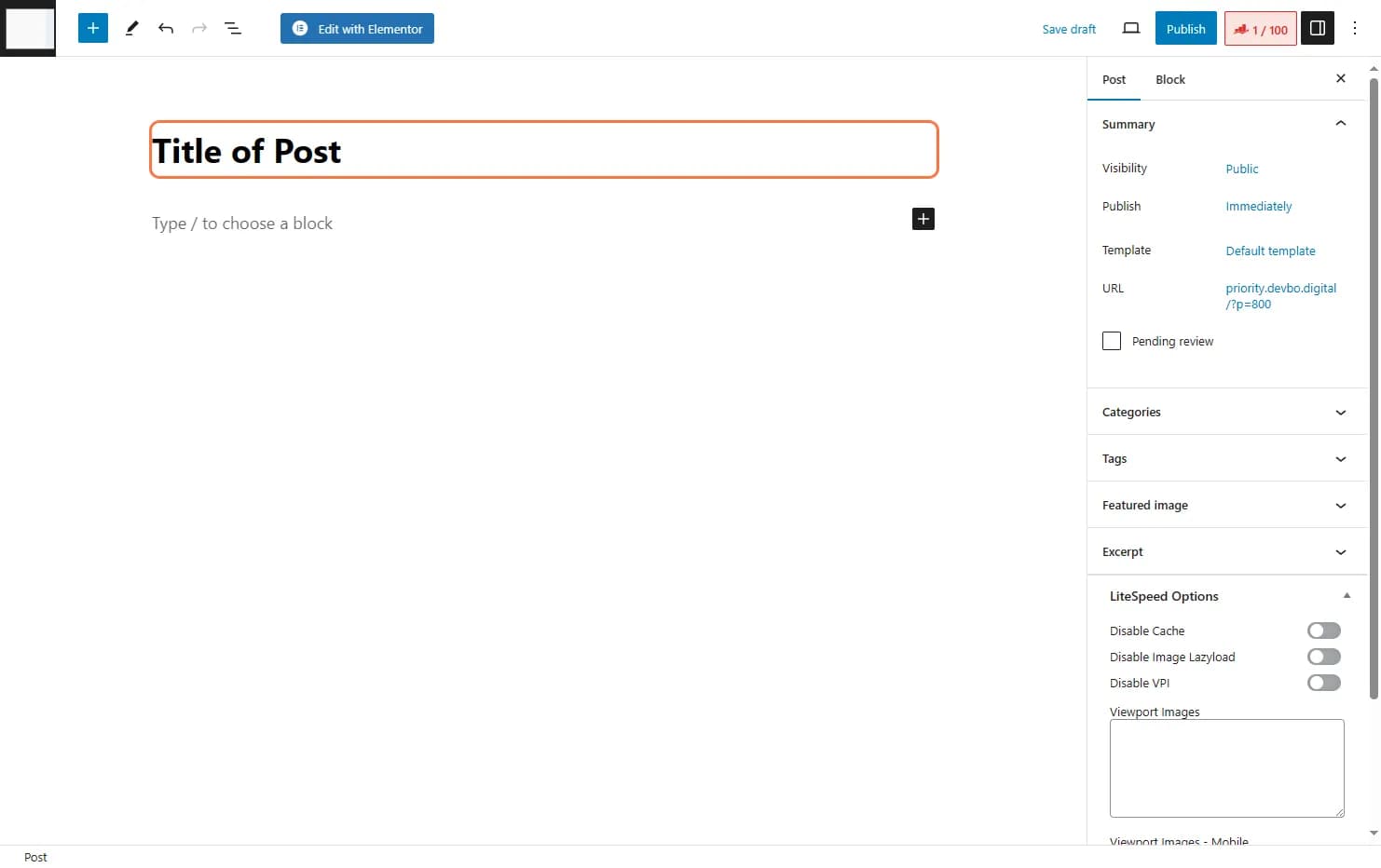The image size is (1381, 868).
Task: Open the Options three-dot menu
Action: pos(1355,28)
